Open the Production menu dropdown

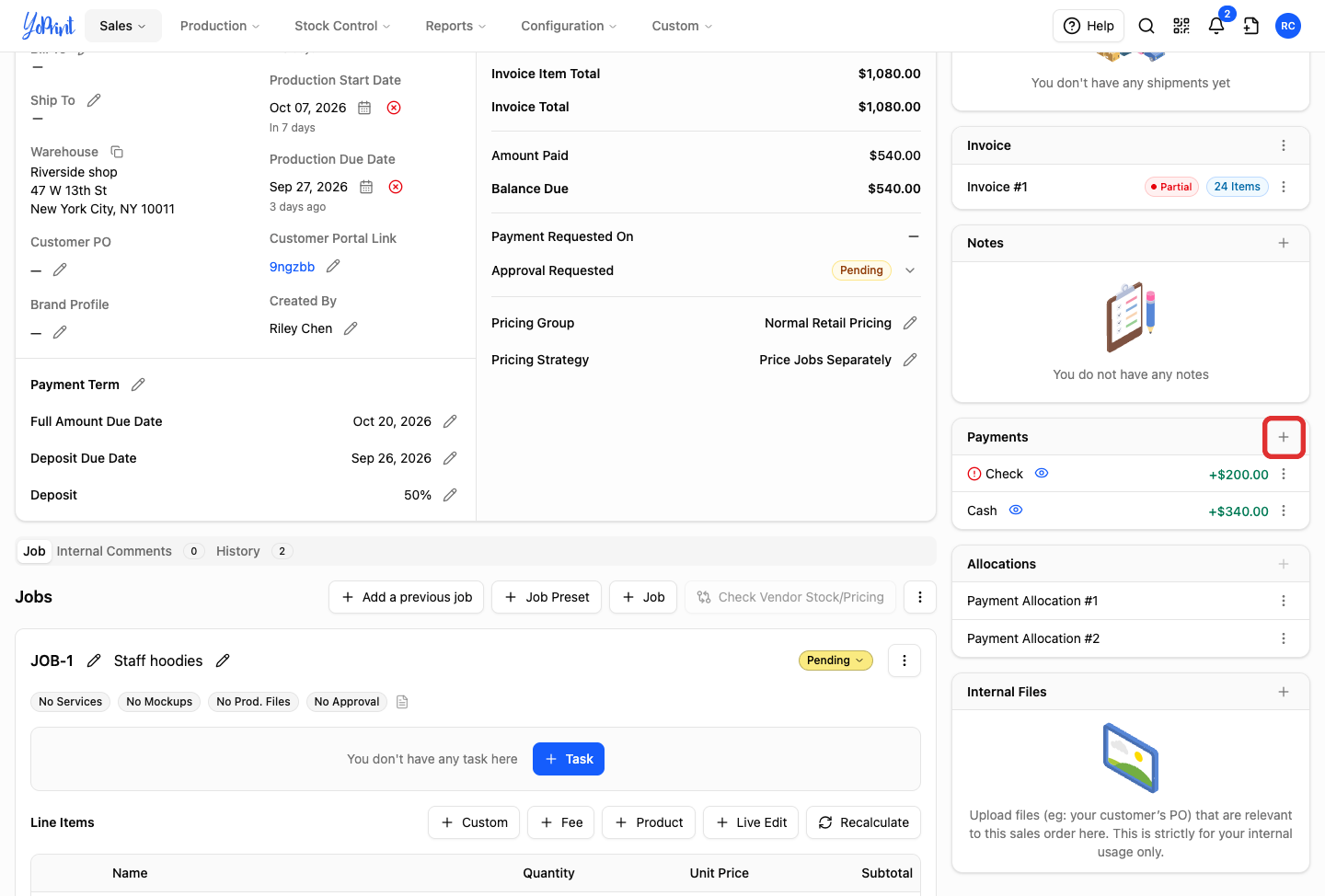(x=220, y=26)
